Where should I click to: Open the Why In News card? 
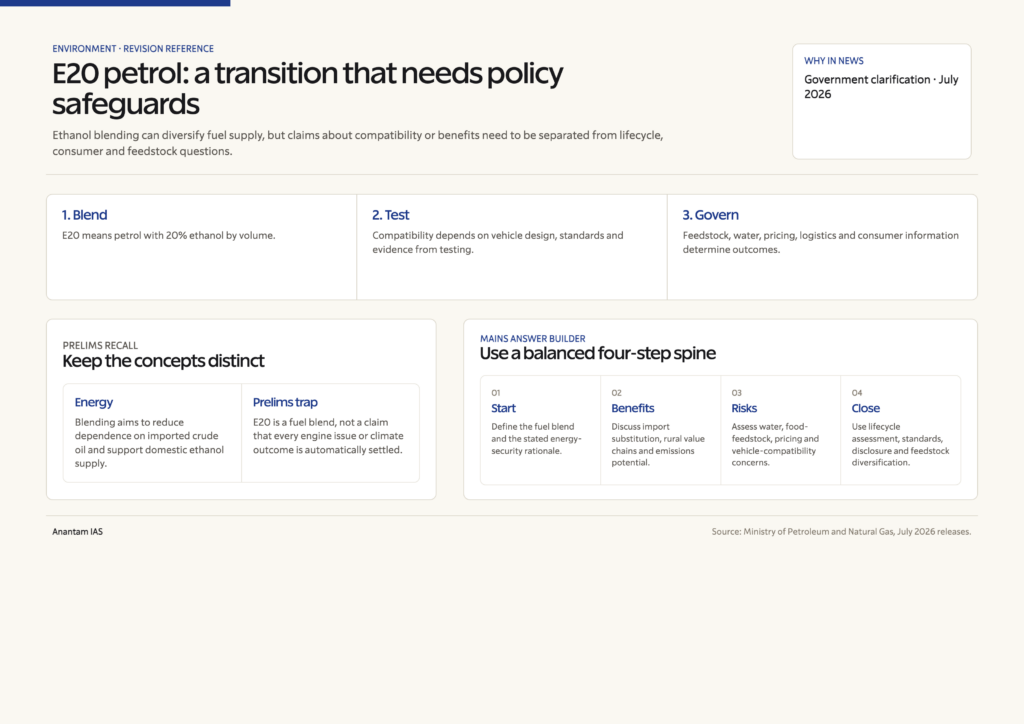(x=882, y=101)
